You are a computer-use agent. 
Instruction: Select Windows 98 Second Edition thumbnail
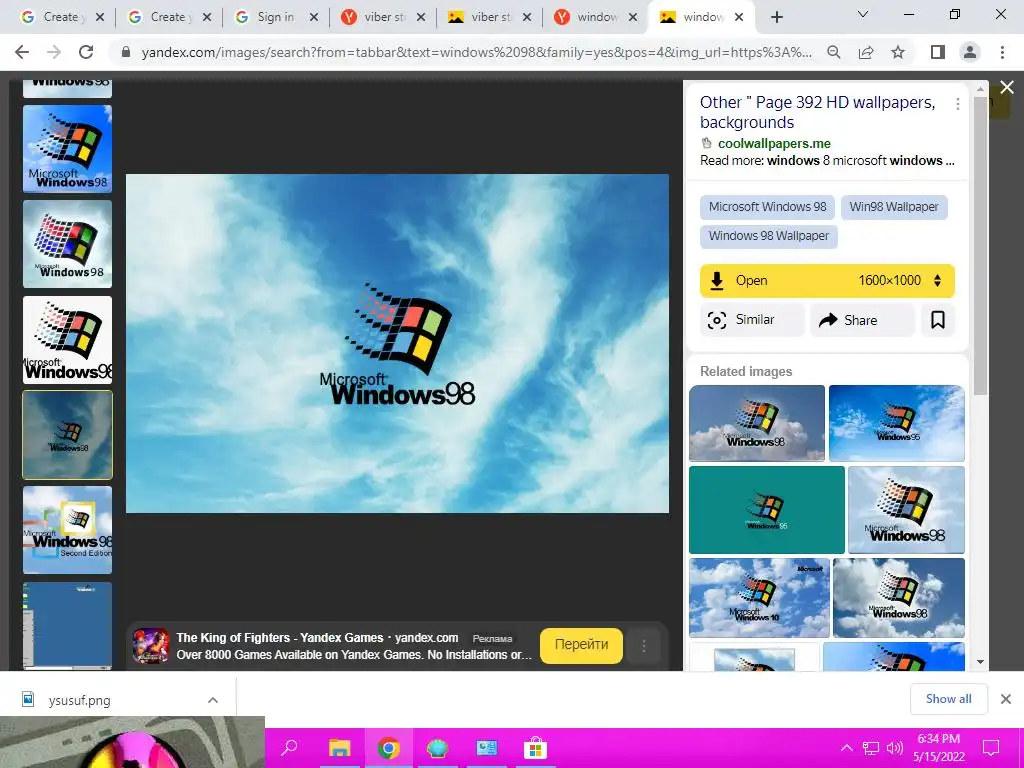pyautogui.click(x=67, y=530)
